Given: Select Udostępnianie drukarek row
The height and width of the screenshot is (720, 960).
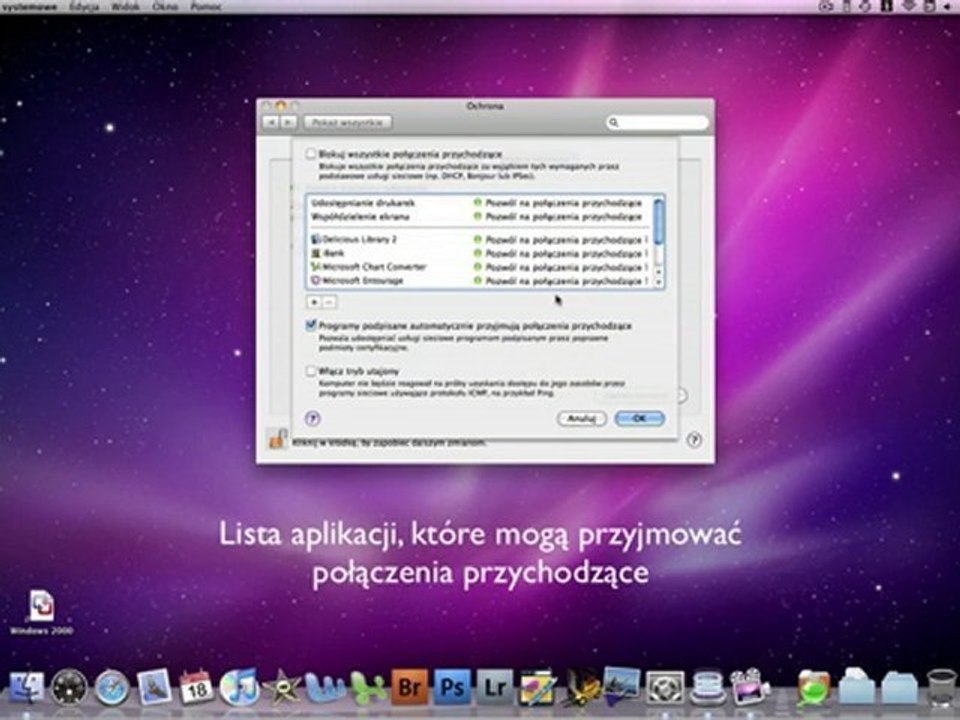Looking at the screenshot, I should point(480,203).
